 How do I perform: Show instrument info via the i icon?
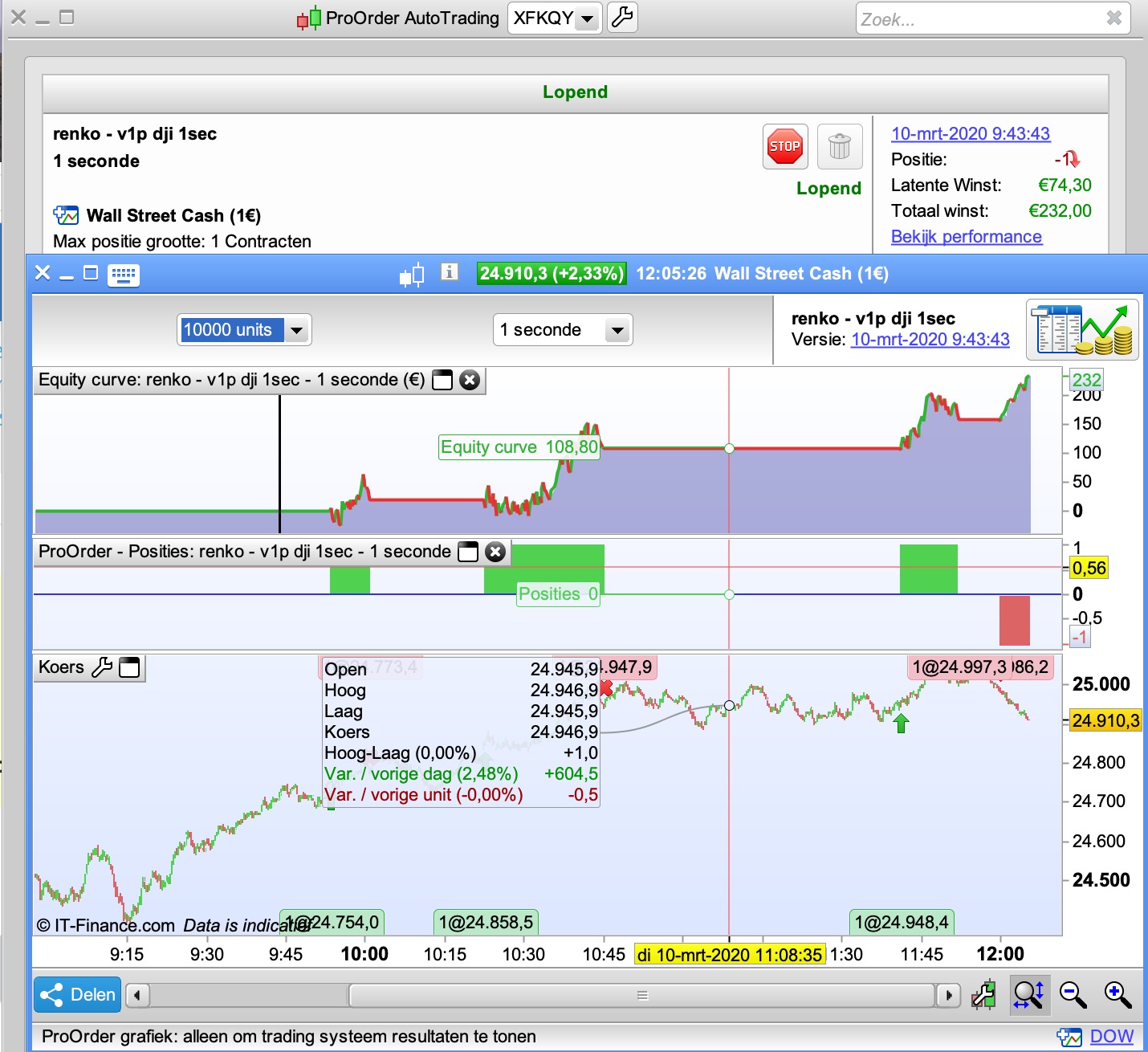[450, 272]
